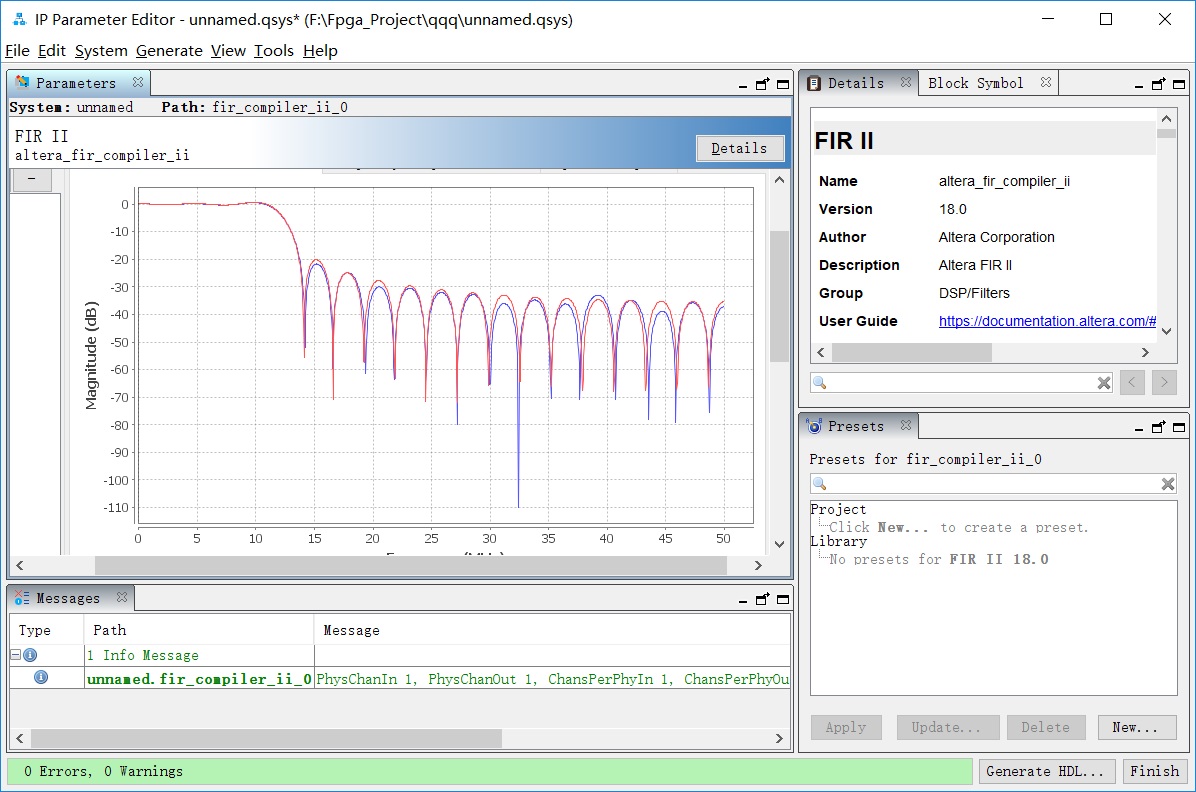Open the Generate menu
The image size is (1196, 792).
[169, 50]
